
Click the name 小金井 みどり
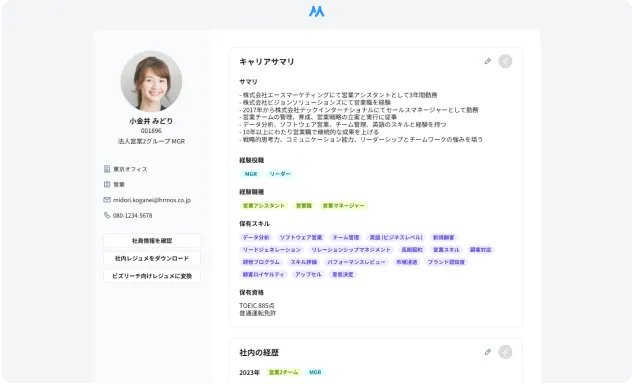click(151, 121)
